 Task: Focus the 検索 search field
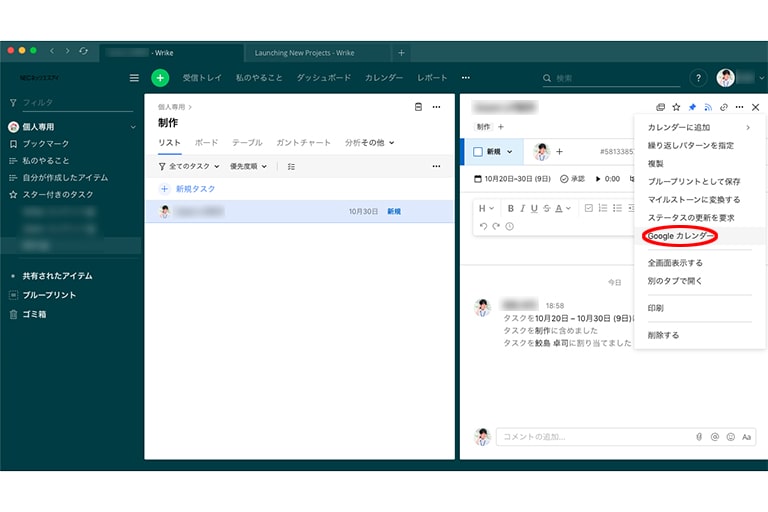pos(612,78)
